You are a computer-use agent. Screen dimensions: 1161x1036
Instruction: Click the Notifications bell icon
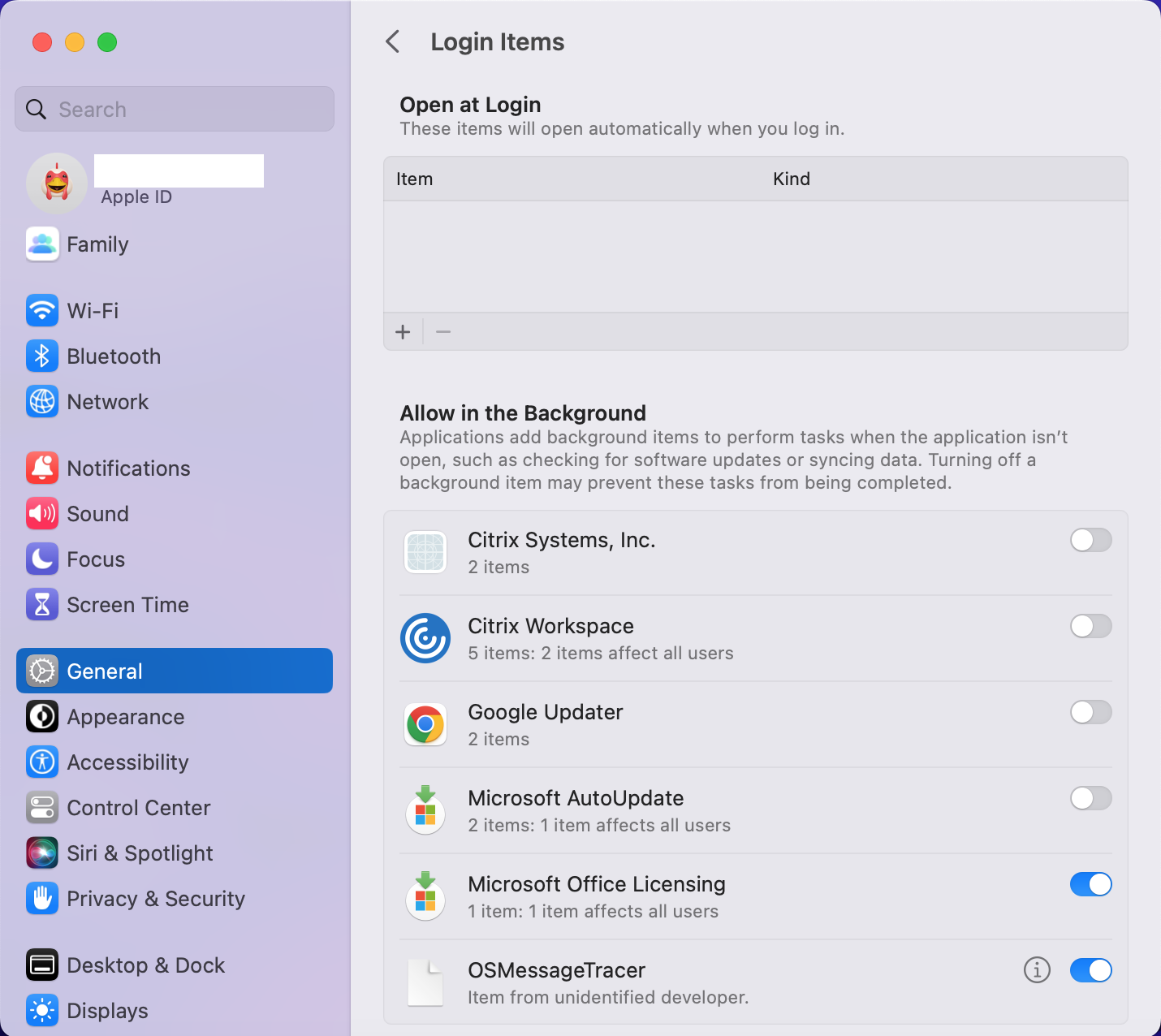click(x=42, y=468)
